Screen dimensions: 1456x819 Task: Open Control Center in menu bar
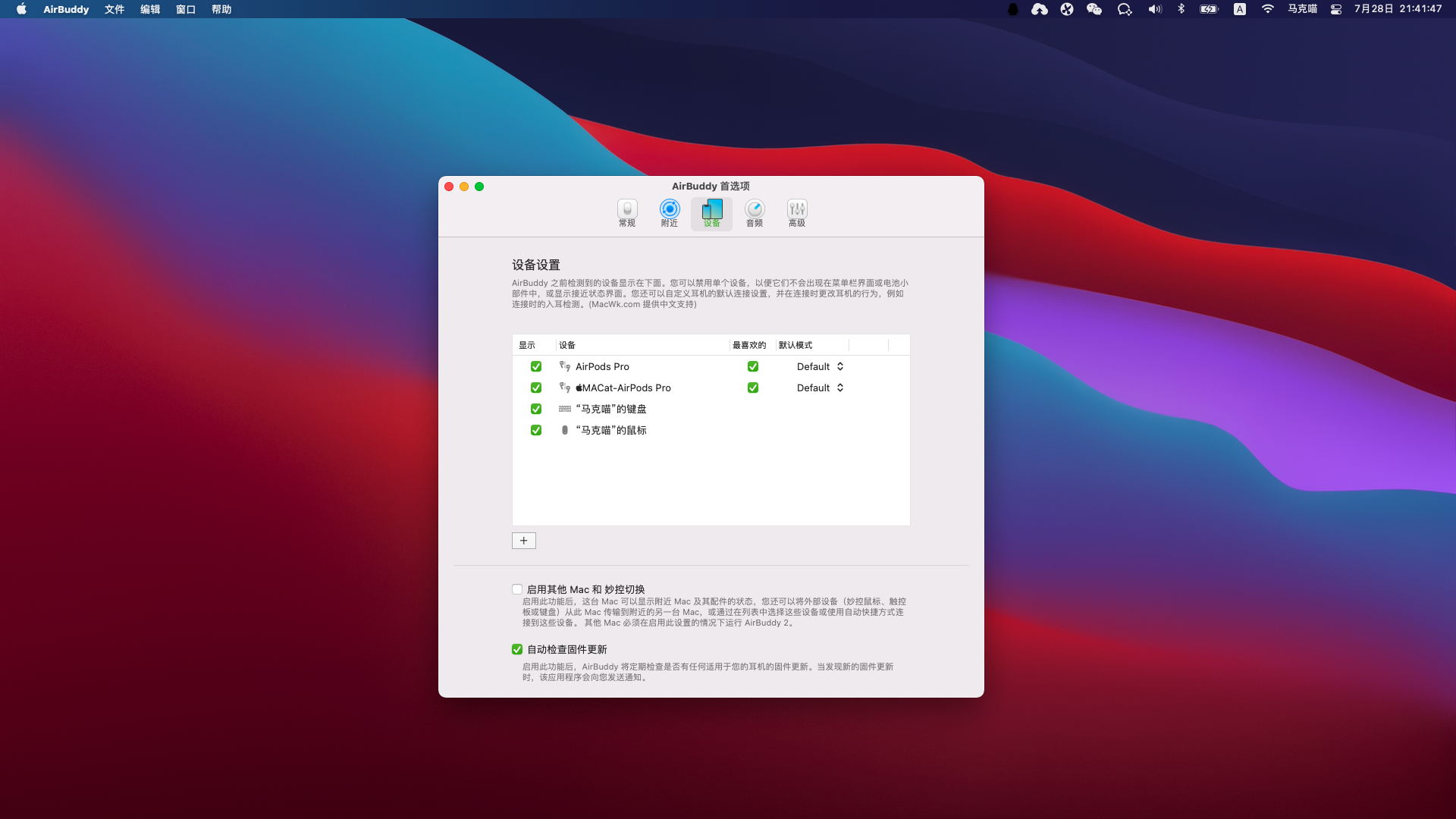tap(1336, 9)
